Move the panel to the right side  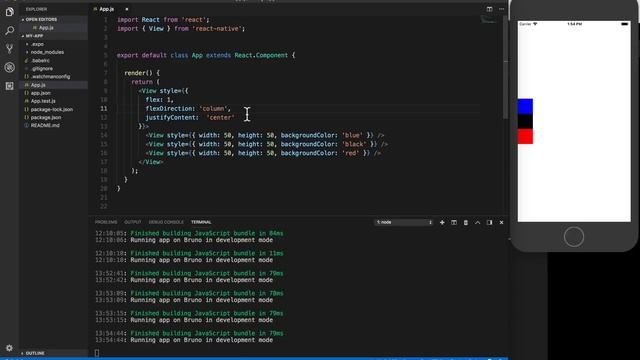click(489, 222)
